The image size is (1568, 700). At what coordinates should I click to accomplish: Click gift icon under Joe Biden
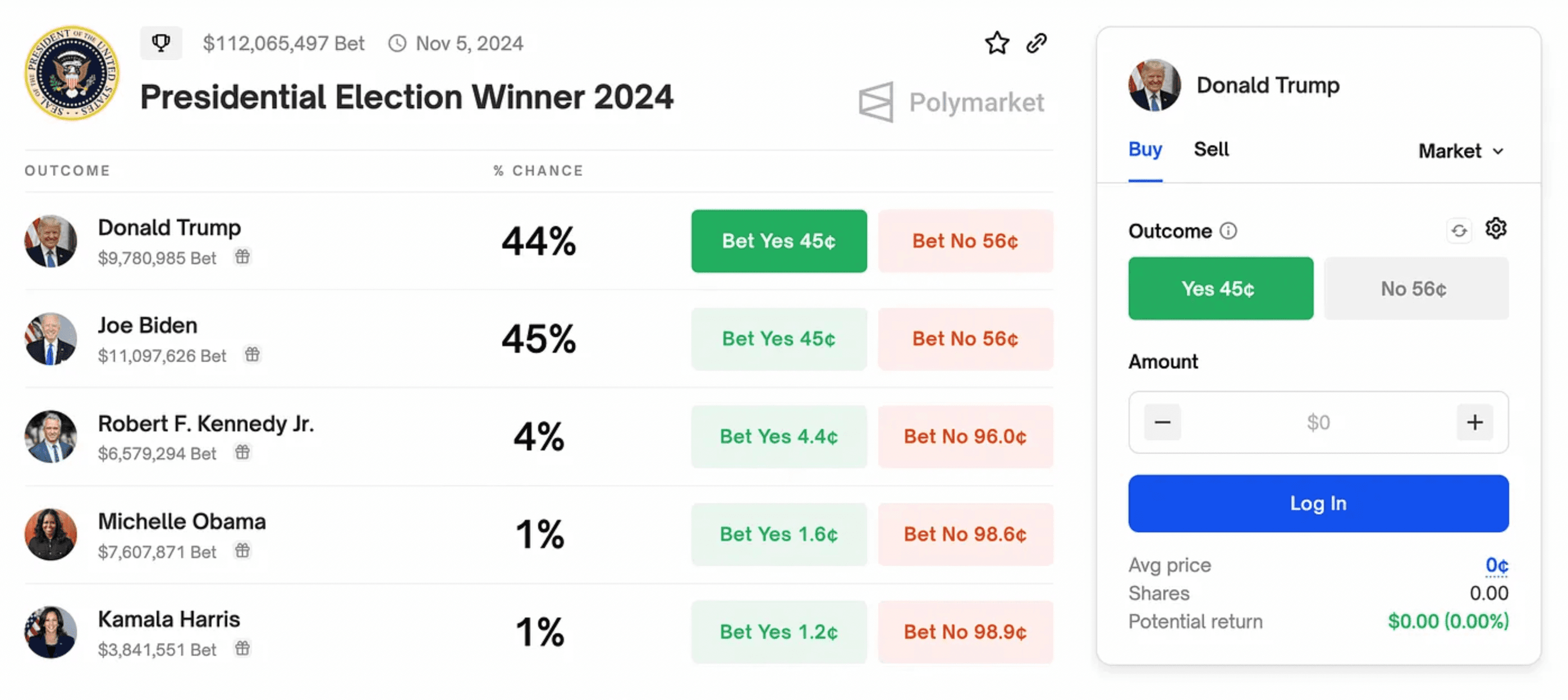[x=252, y=354]
